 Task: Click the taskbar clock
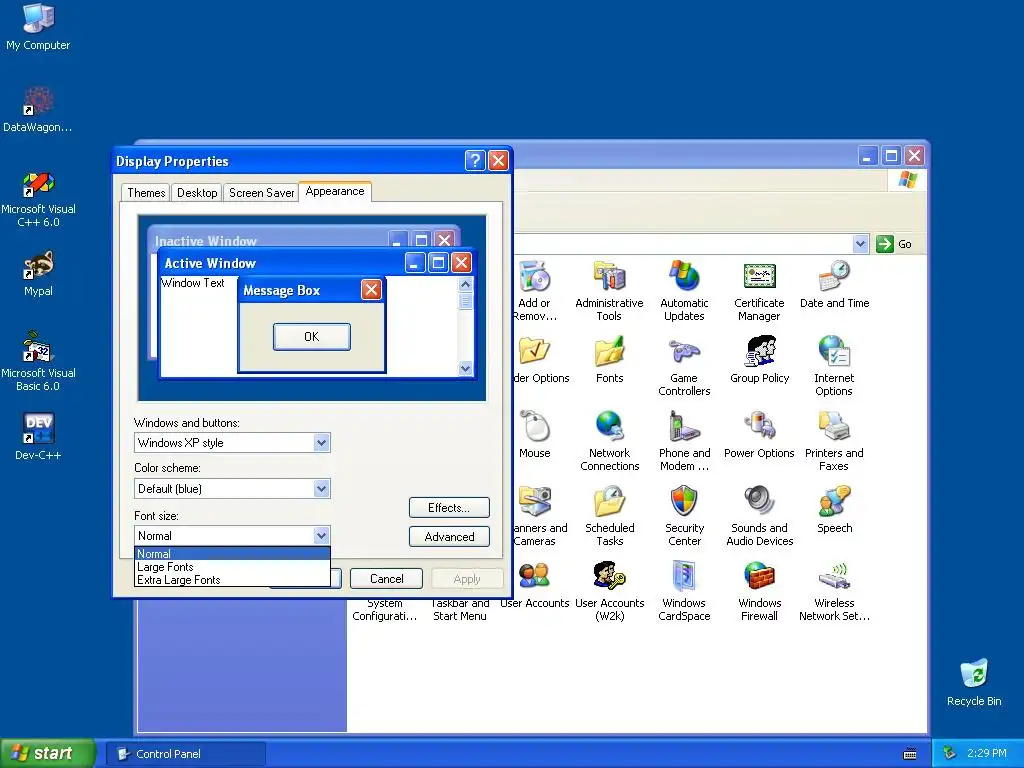(987, 753)
